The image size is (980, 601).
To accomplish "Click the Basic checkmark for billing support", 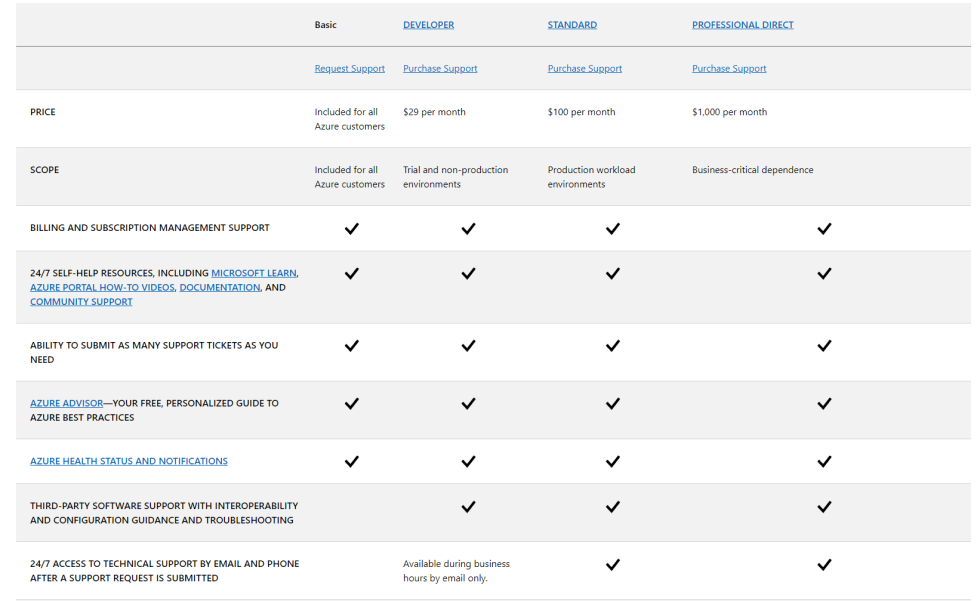I will click(x=351, y=228).
